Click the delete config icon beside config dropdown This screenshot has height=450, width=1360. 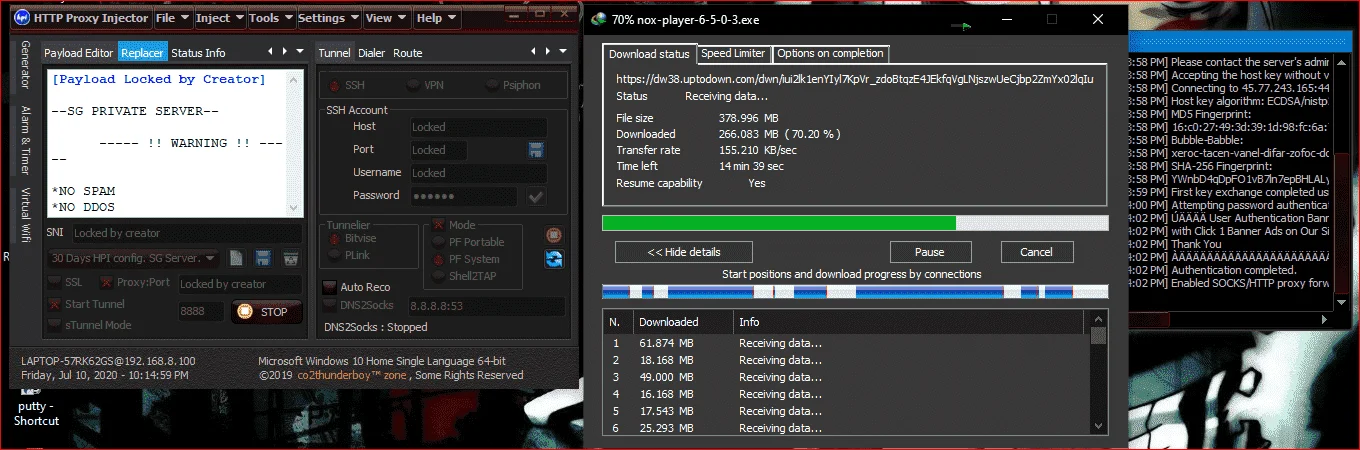(x=291, y=258)
